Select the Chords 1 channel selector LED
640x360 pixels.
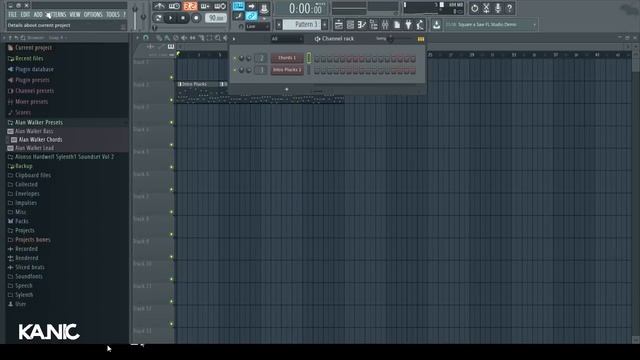coord(309,58)
